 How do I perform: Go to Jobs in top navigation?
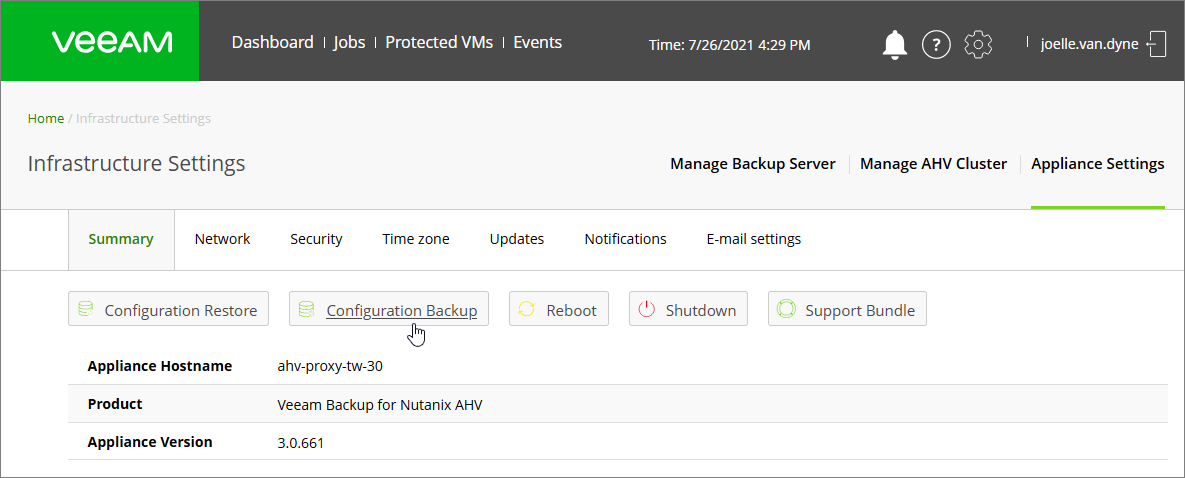click(349, 42)
